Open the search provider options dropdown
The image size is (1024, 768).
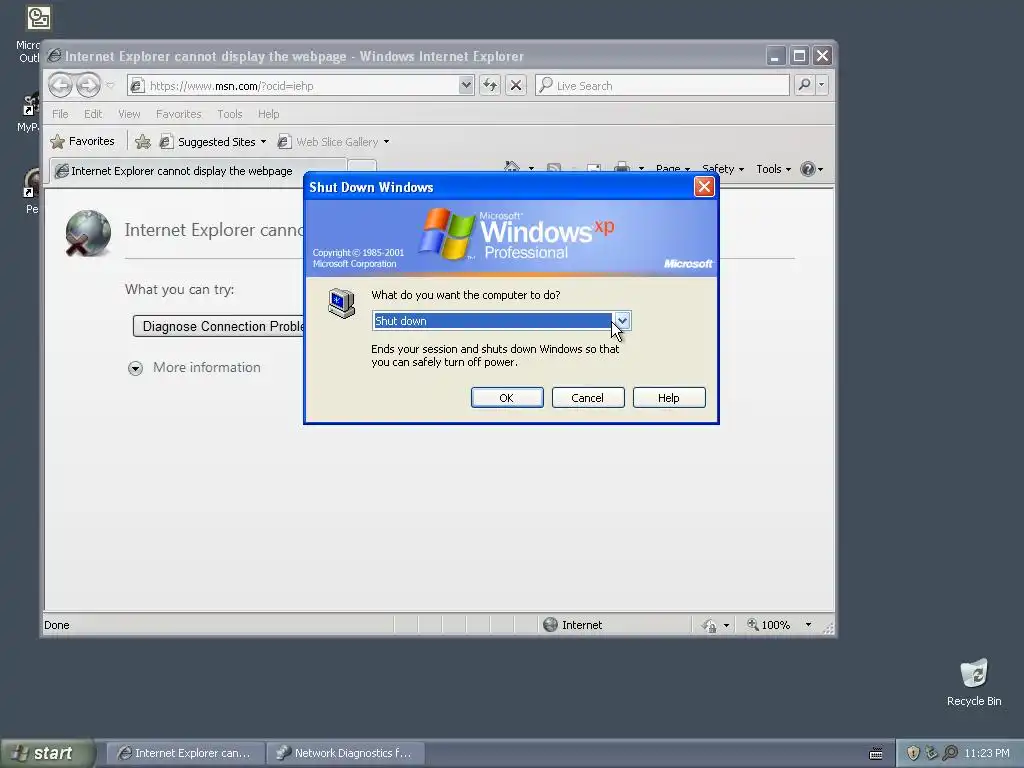pos(822,85)
